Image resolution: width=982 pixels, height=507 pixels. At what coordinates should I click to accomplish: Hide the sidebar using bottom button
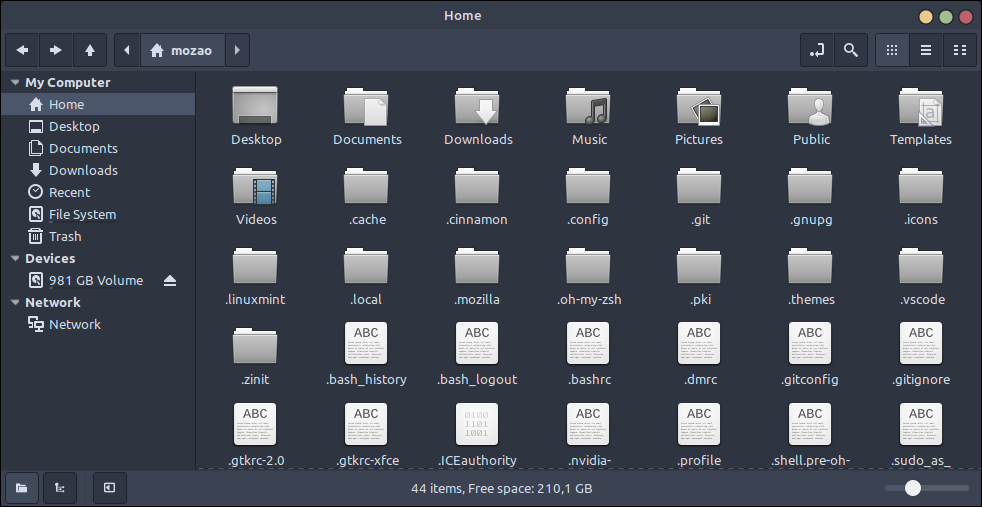click(x=110, y=488)
